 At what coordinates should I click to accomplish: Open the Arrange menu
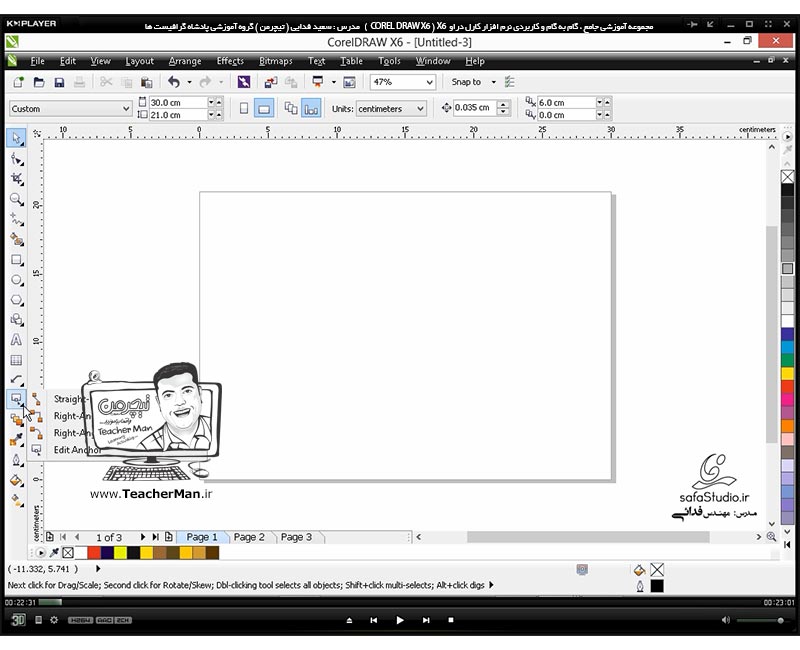pyautogui.click(x=185, y=61)
